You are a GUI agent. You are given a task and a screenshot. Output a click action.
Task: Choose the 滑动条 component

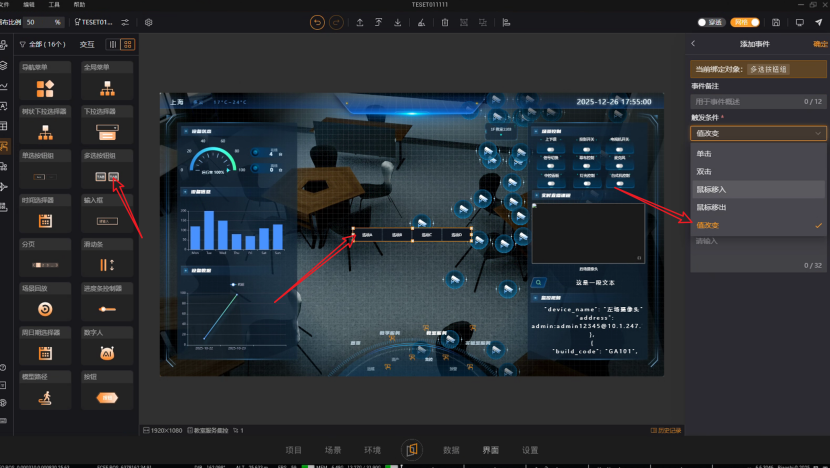click(x=107, y=258)
